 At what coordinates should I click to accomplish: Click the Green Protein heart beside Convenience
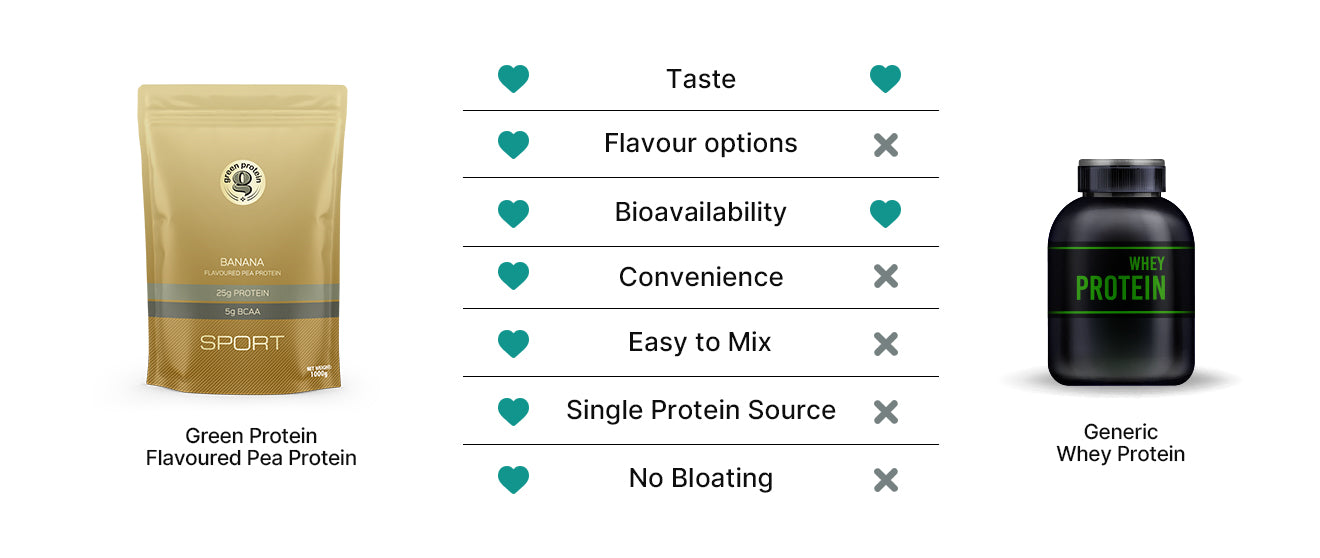pyautogui.click(x=513, y=277)
